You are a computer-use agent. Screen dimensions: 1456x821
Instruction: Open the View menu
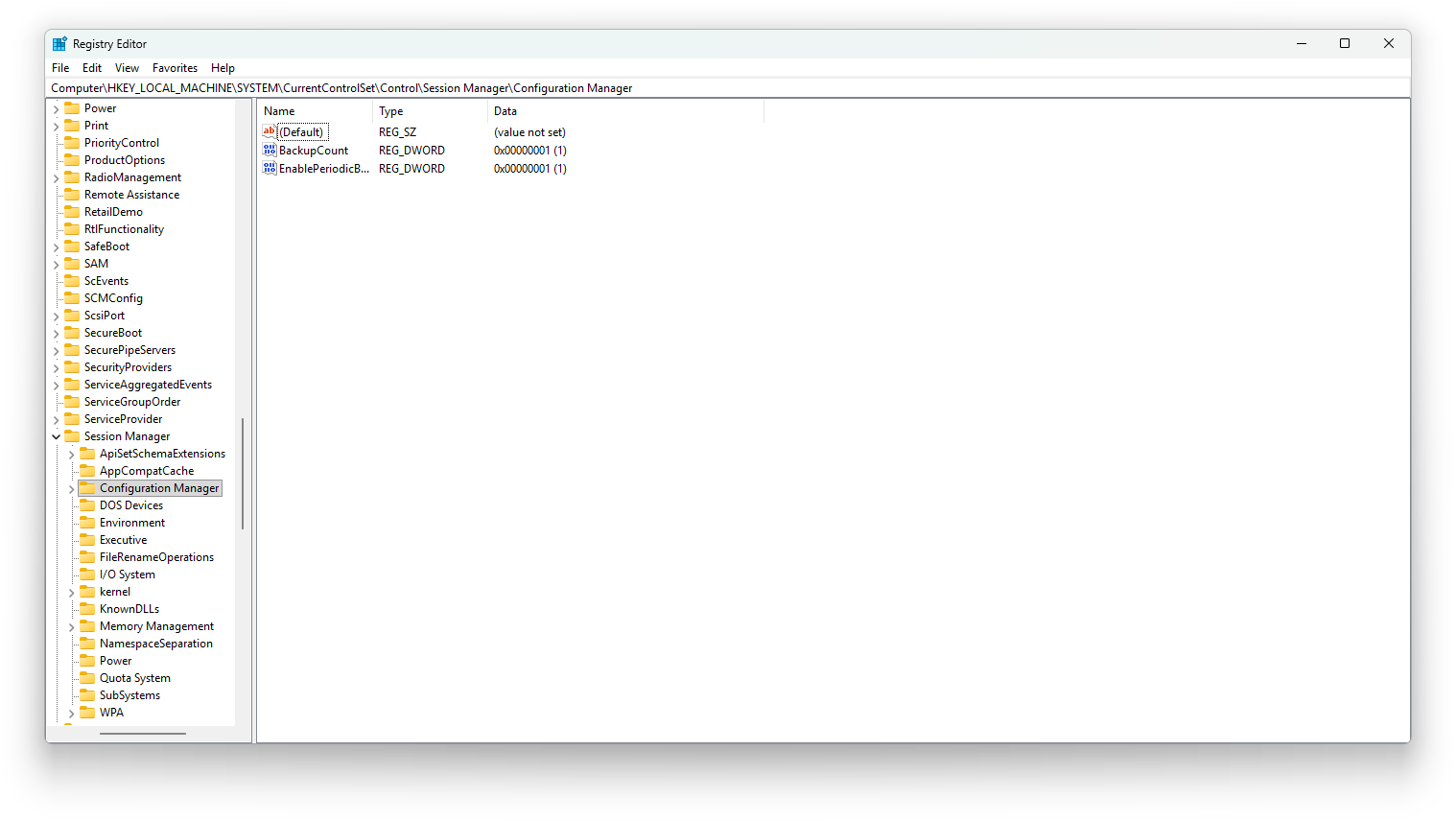click(x=127, y=68)
